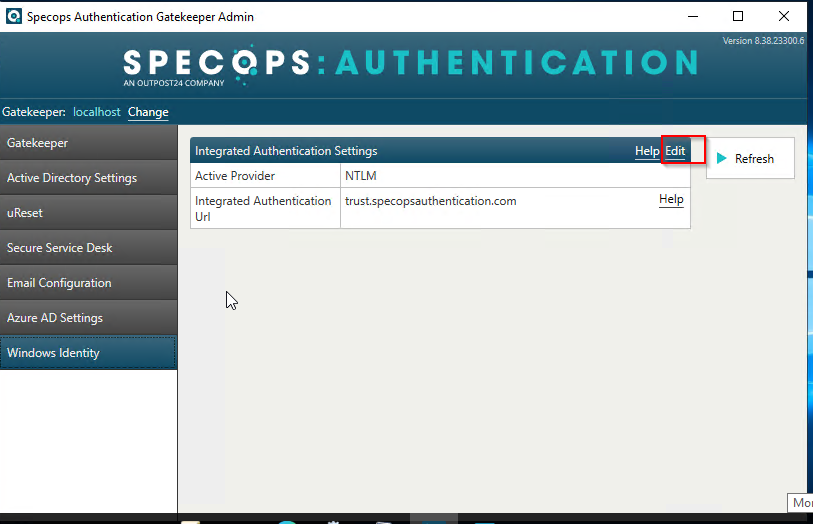Viewport: 813px width, 524px height.
Task: Click the localhost gatekeeper name
Action: (x=96, y=112)
